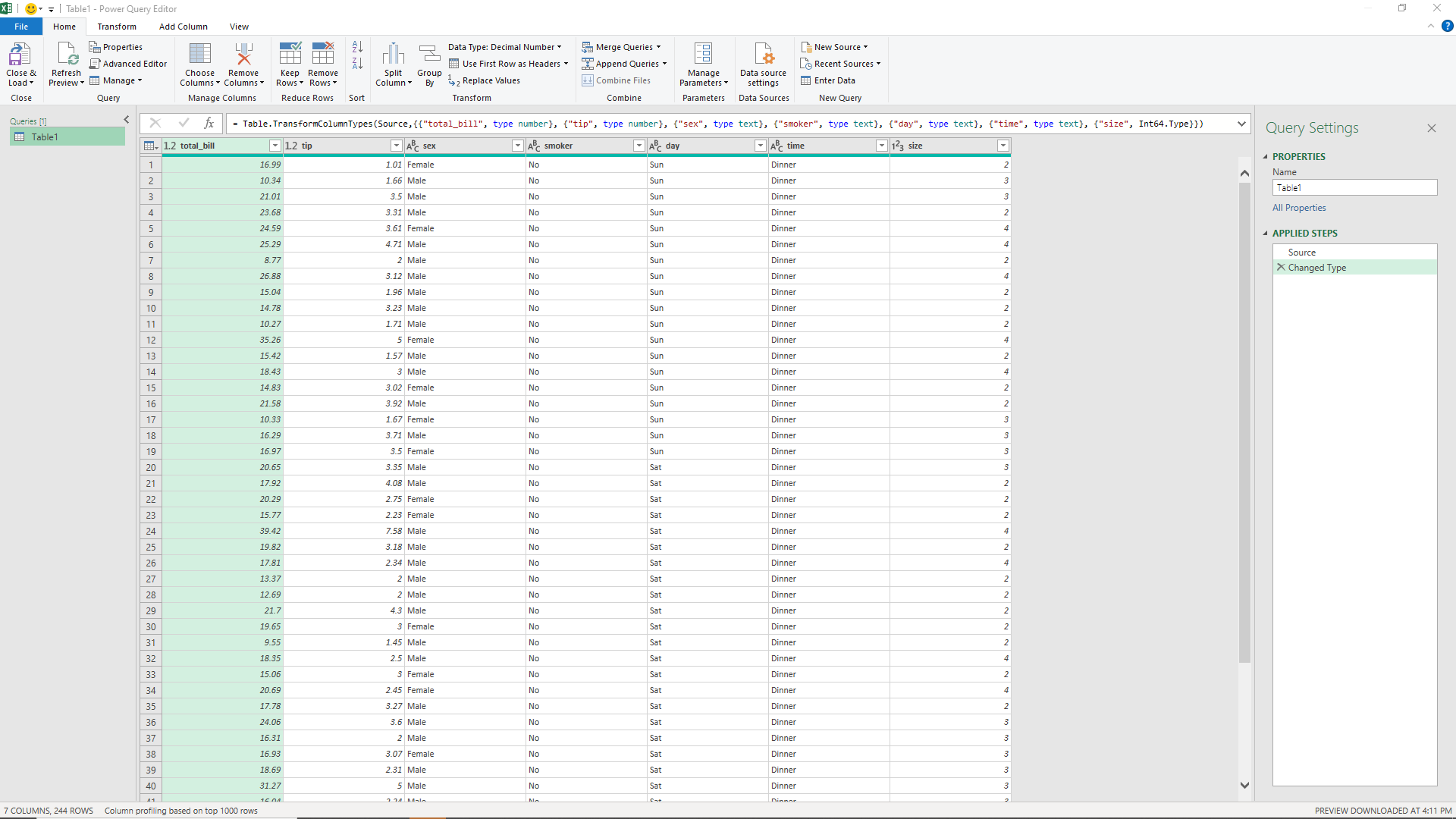
Task: Select the Source step in Applied Steps
Action: tap(1303, 252)
